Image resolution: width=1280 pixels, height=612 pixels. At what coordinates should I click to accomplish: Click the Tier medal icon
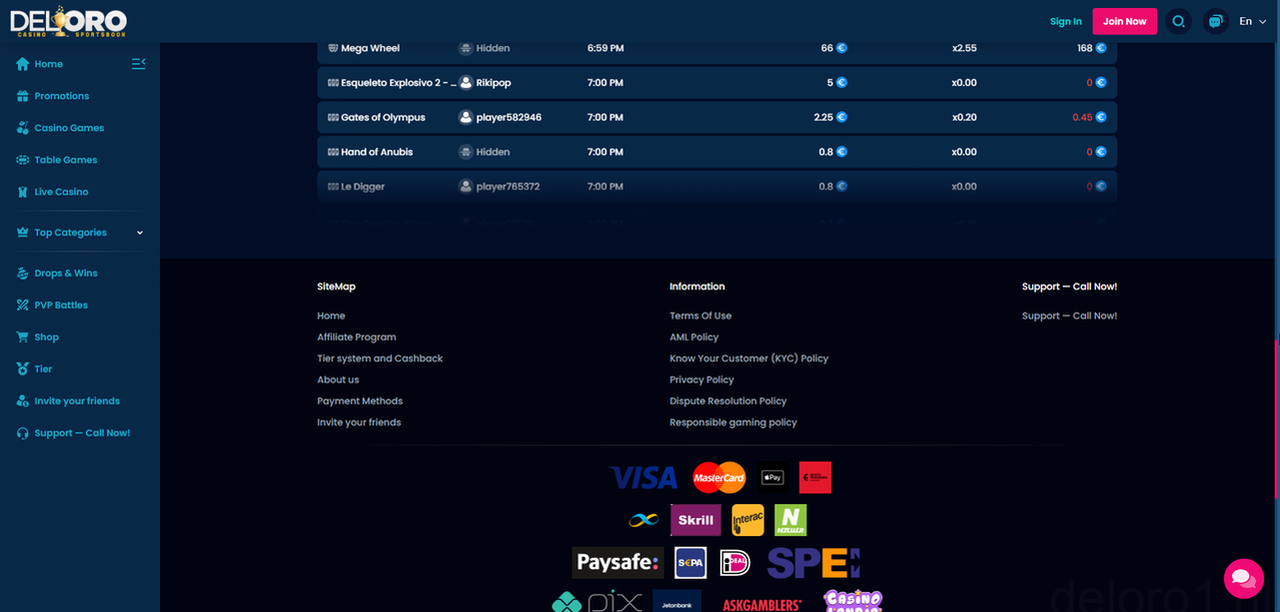click(23, 369)
